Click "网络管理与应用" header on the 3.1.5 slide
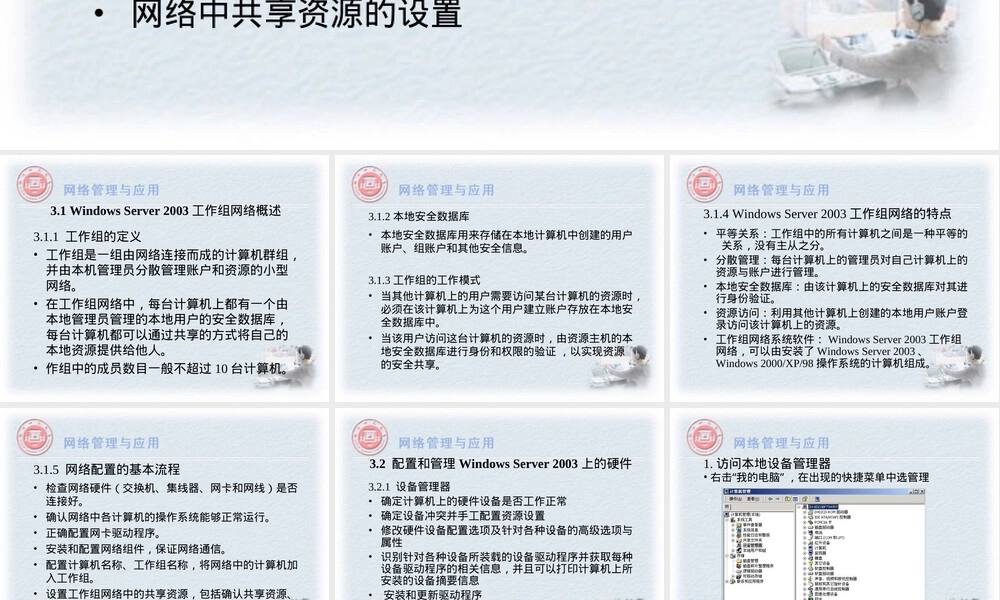Image resolution: width=1000 pixels, height=600 pixels. pos(111,443)
